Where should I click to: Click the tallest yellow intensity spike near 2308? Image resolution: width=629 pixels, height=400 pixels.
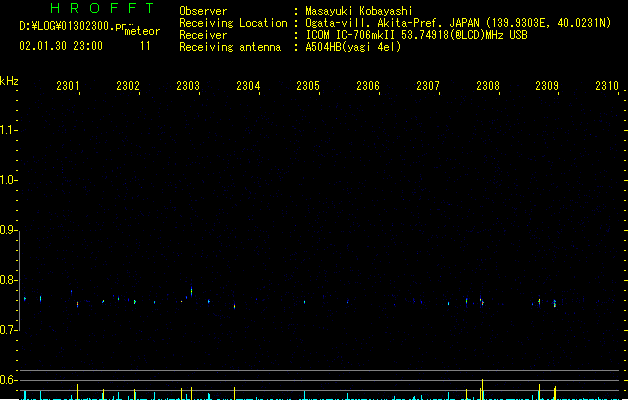pyautogui.click(x=482, y=389)
